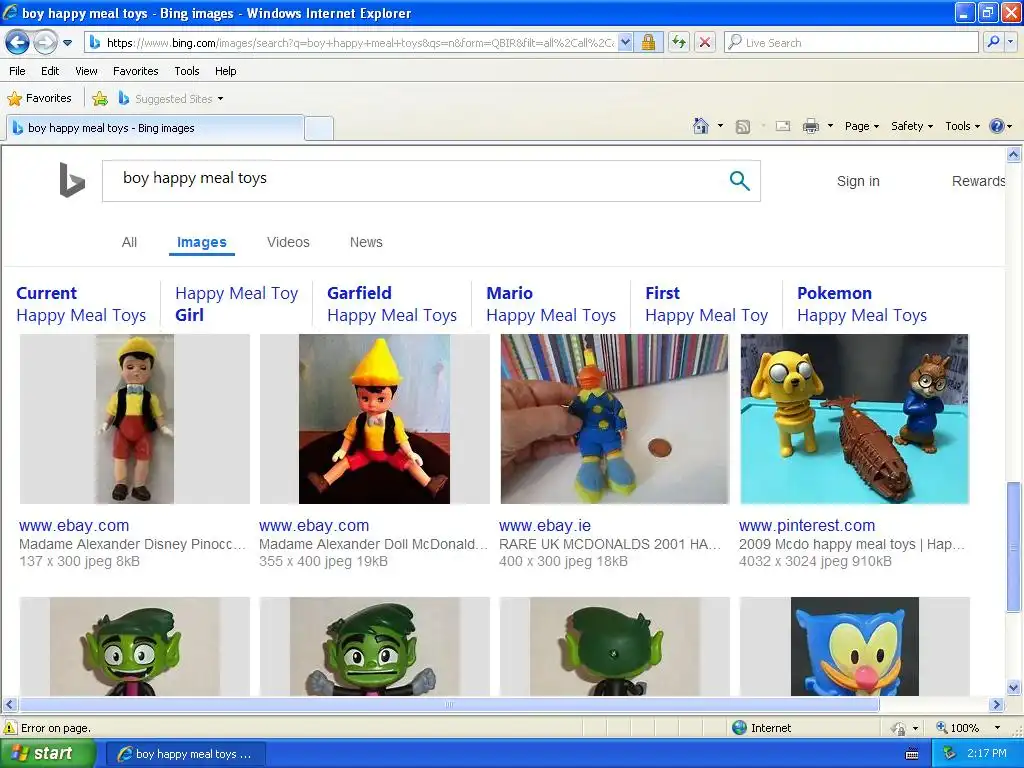Open the seated Pinocchio doll thumbnail
This screenshot has height=768, width=1024.
tap(374, 419)
